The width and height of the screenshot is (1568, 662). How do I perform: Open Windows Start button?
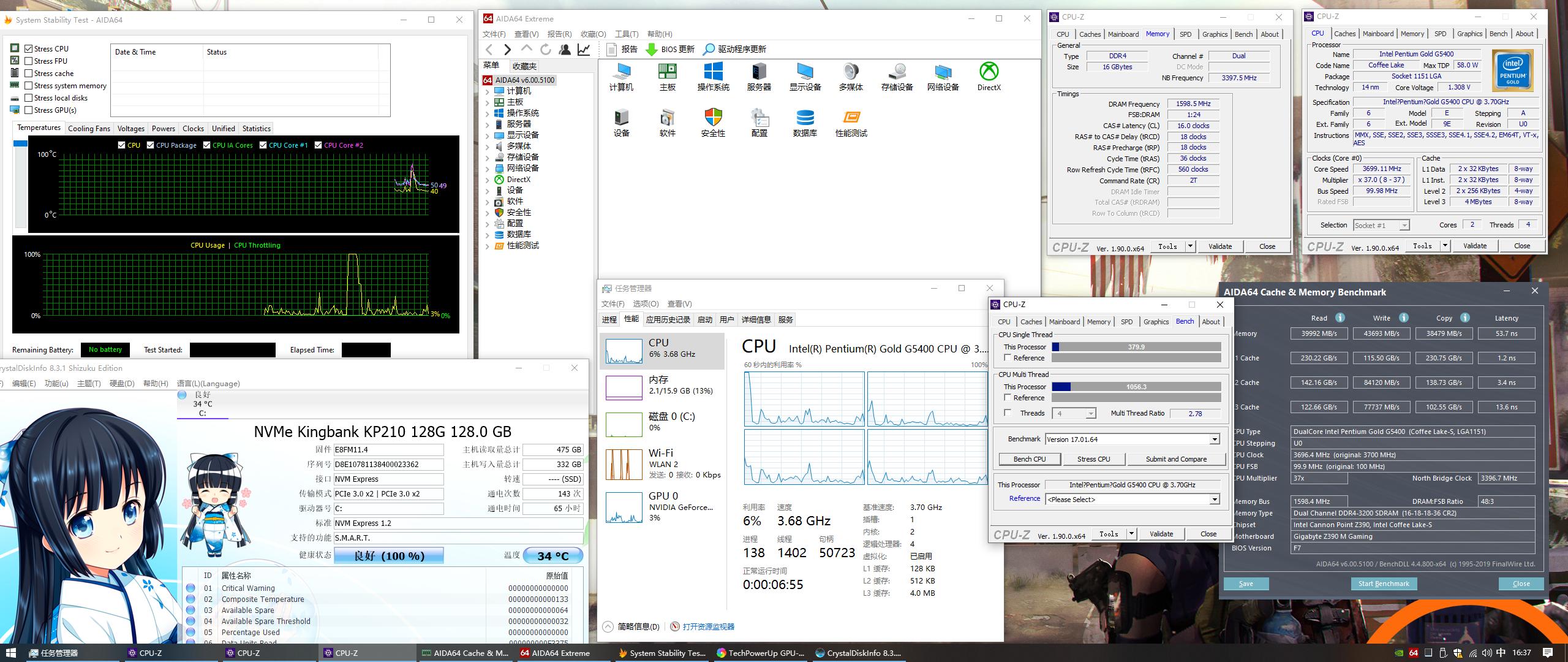click(10, 653)
